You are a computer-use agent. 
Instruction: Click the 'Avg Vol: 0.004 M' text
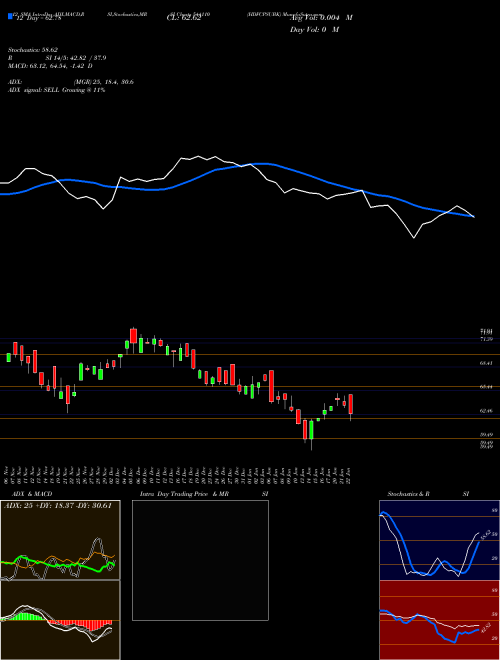tap(321, 18)
